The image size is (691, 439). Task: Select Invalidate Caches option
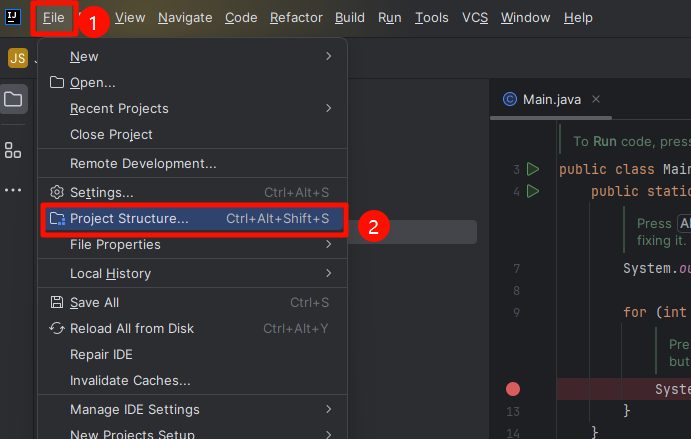point(130,380)
